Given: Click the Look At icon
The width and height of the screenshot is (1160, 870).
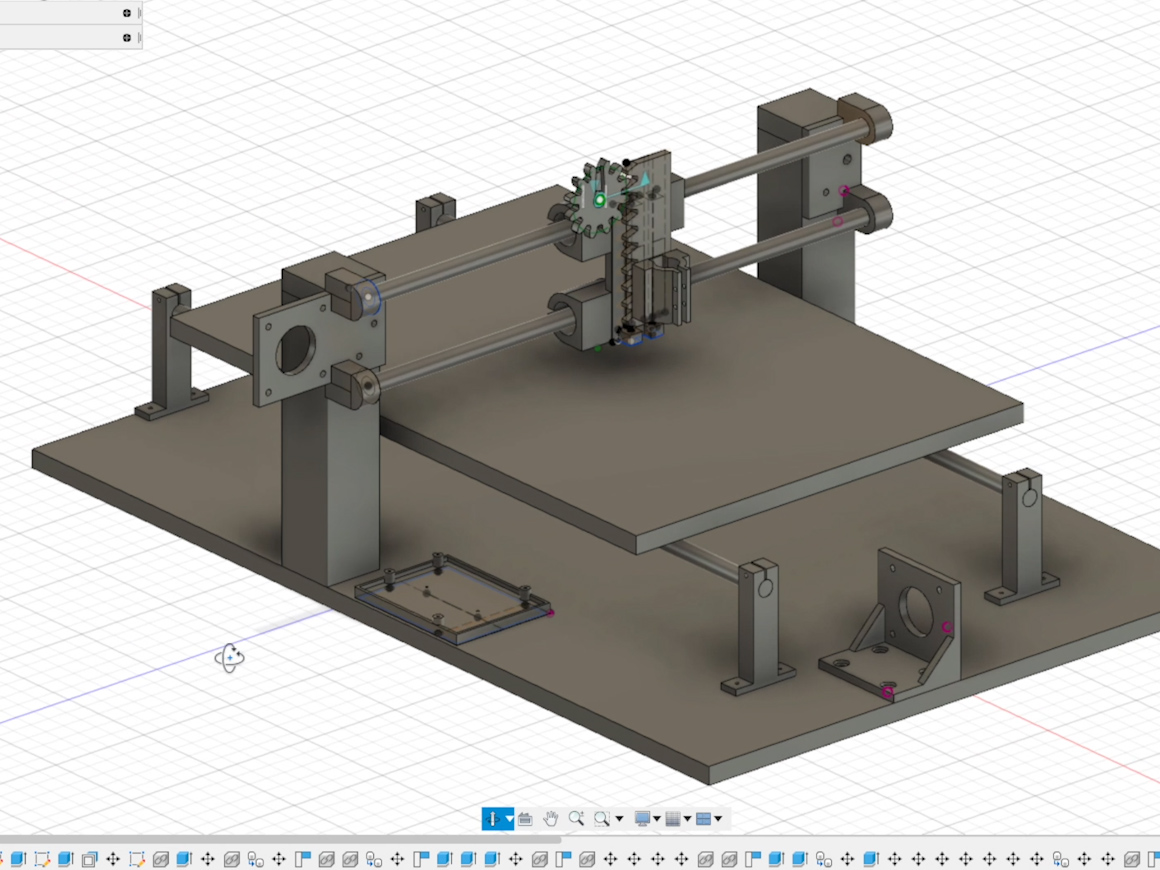Looking at the screenshot, I should pos(525,819).
